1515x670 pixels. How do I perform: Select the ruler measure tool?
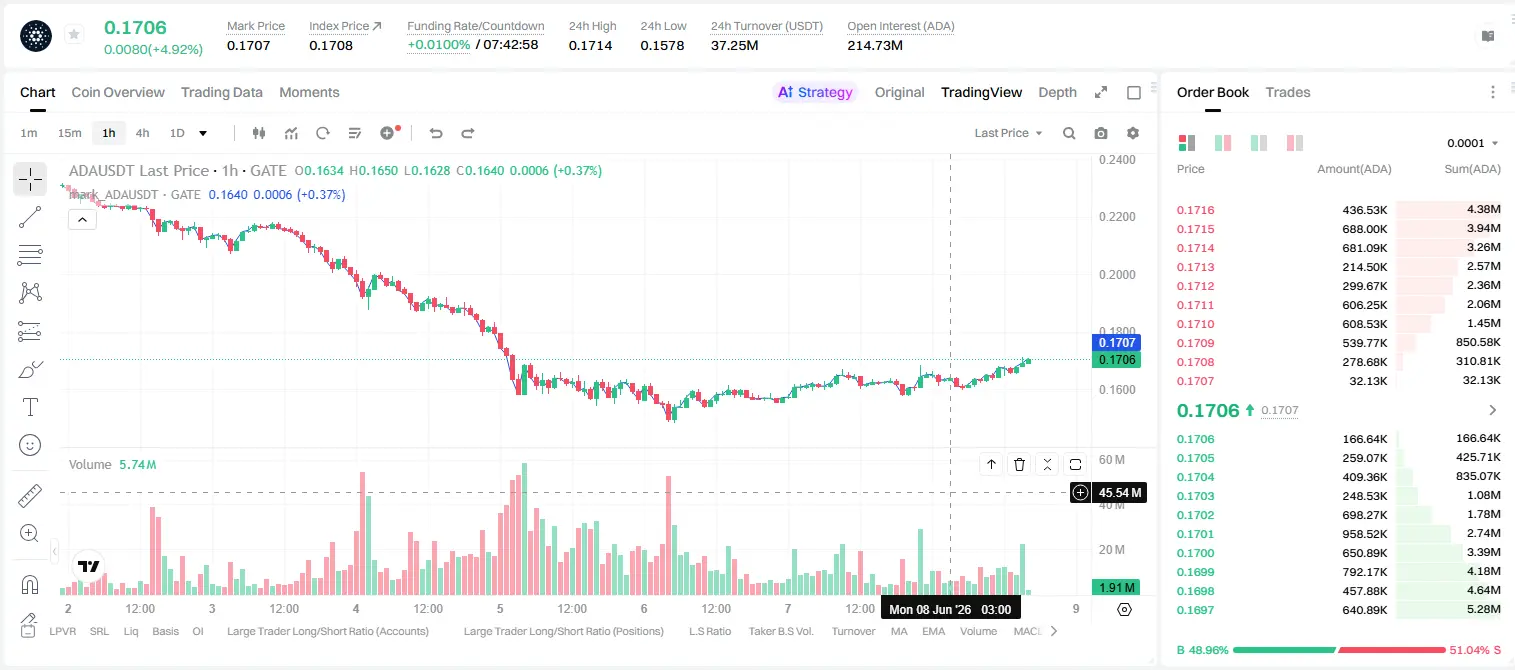tap(30, 495)
